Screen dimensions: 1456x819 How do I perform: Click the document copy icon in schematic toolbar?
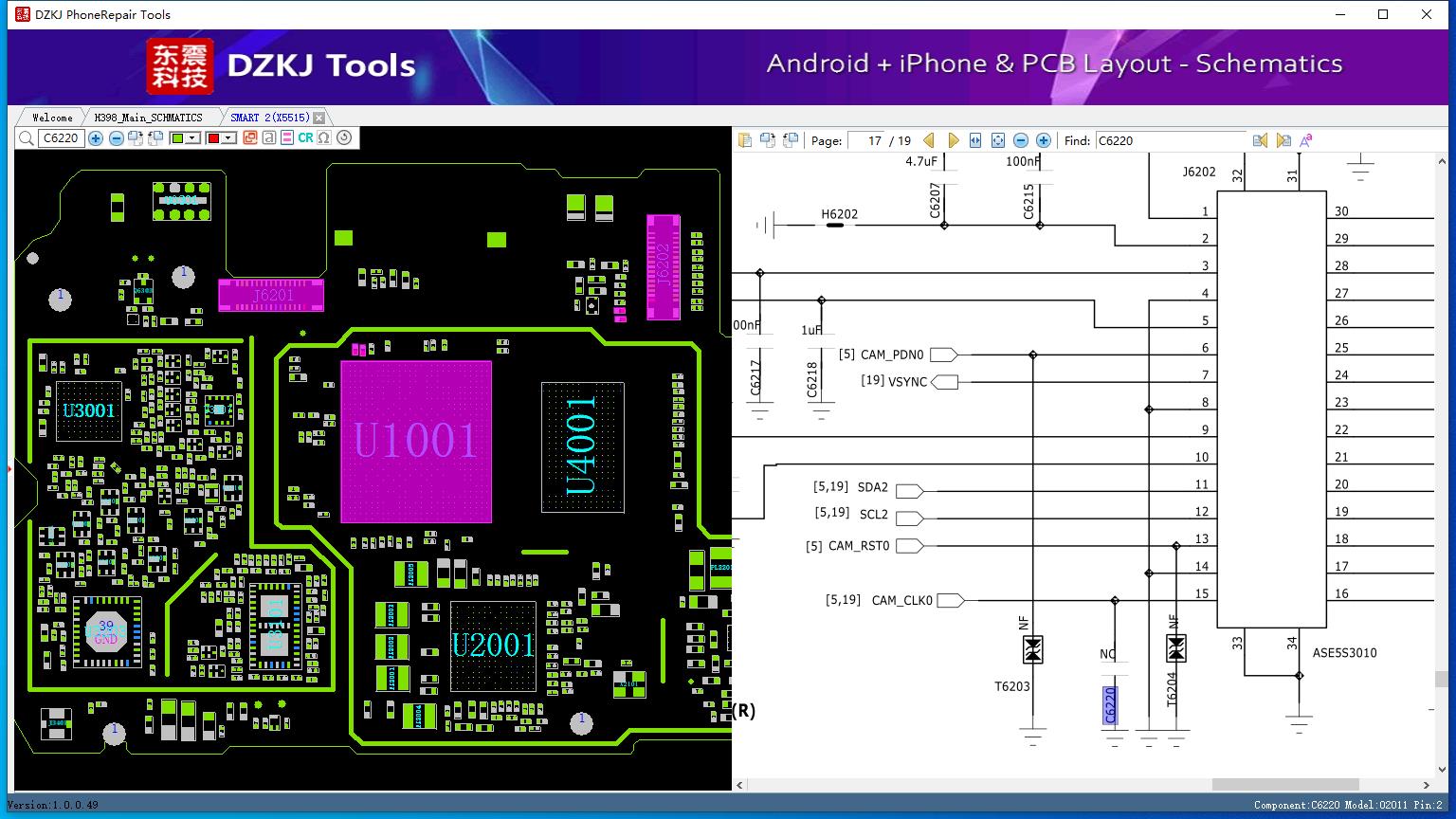click(745, 140)
